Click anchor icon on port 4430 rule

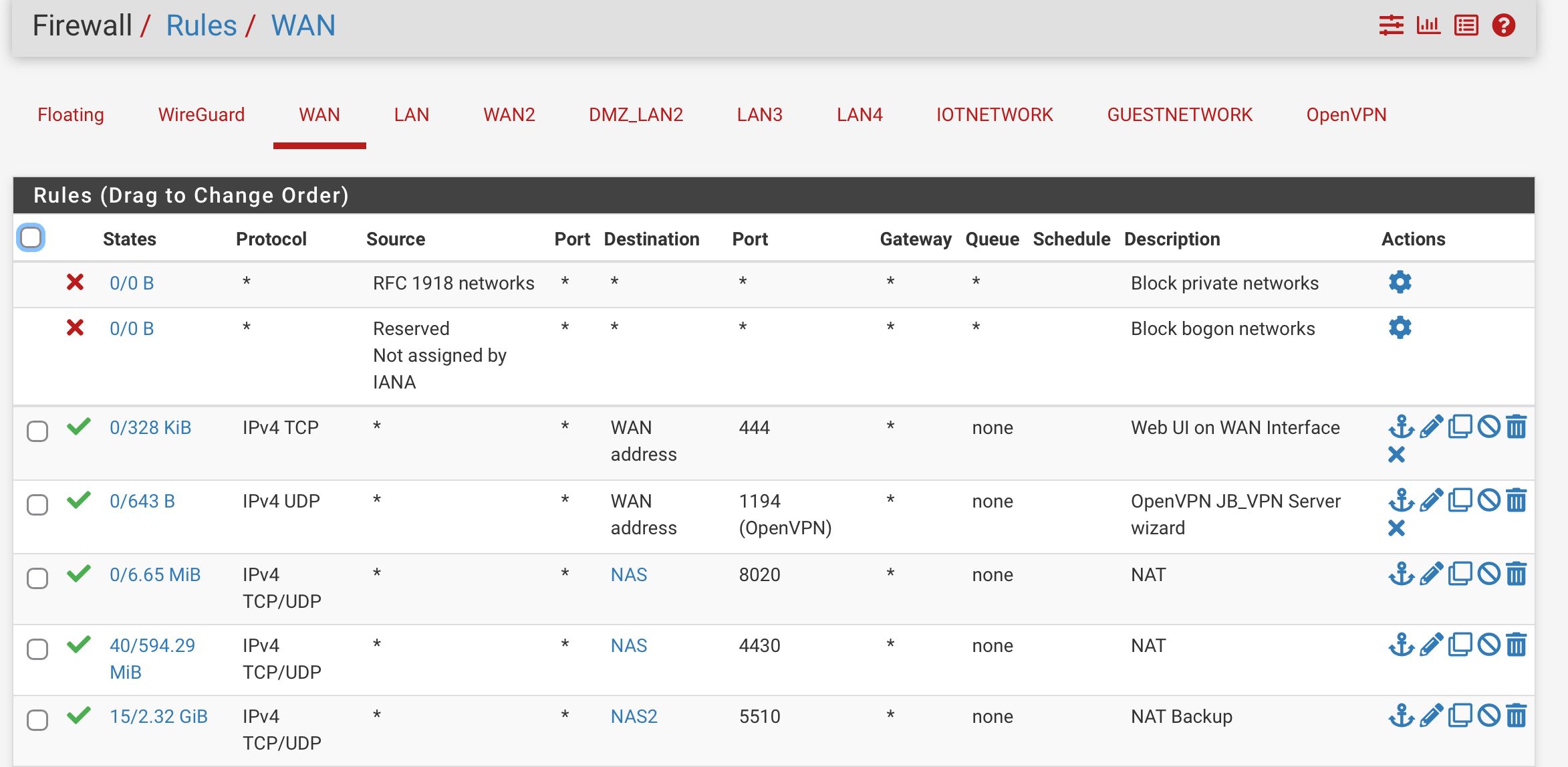[1401, 645]
